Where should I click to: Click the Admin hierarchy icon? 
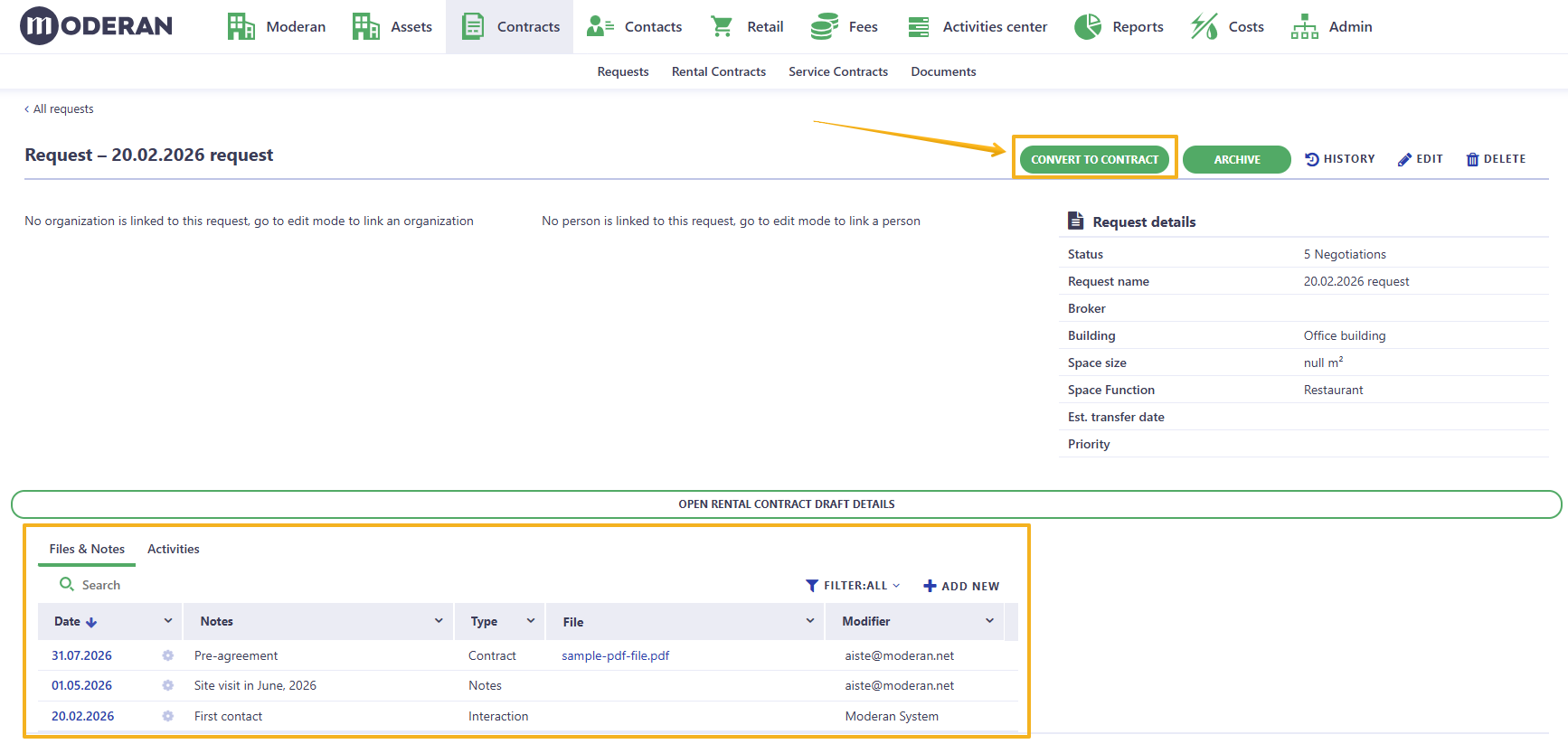click(x=1304, y=26)
